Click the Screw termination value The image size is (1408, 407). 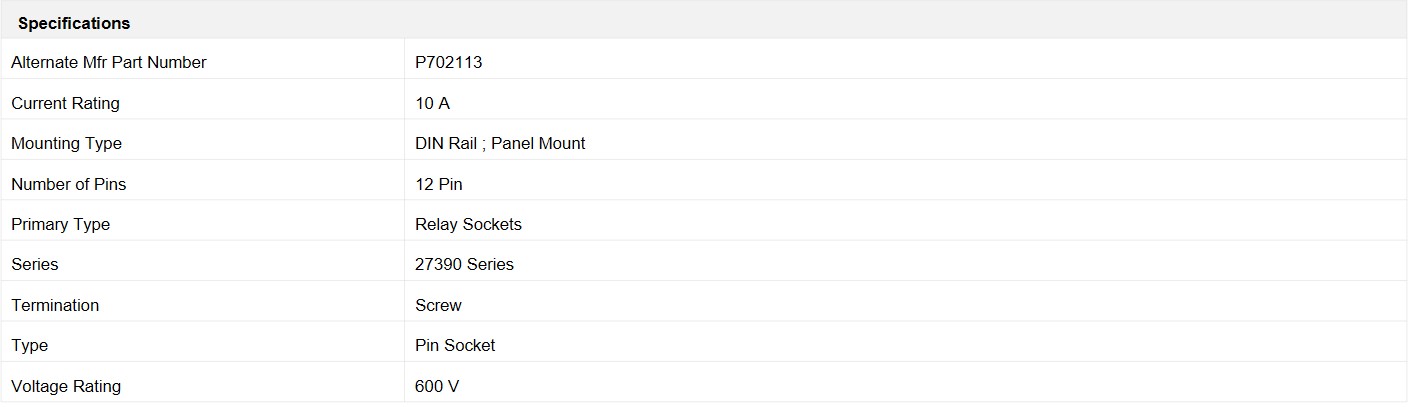[x=438, y=305]
